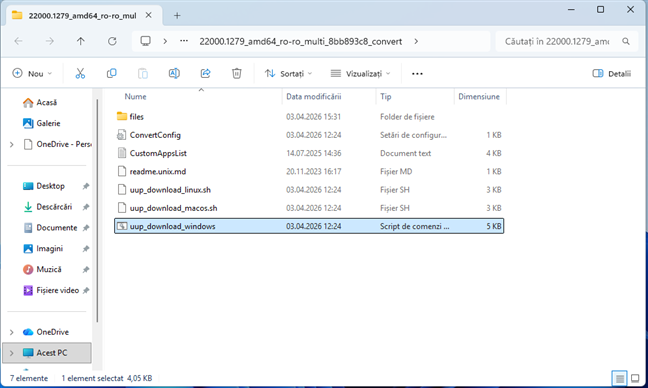Expand the address bar ellipsis breadcrumb

point(184,41)
